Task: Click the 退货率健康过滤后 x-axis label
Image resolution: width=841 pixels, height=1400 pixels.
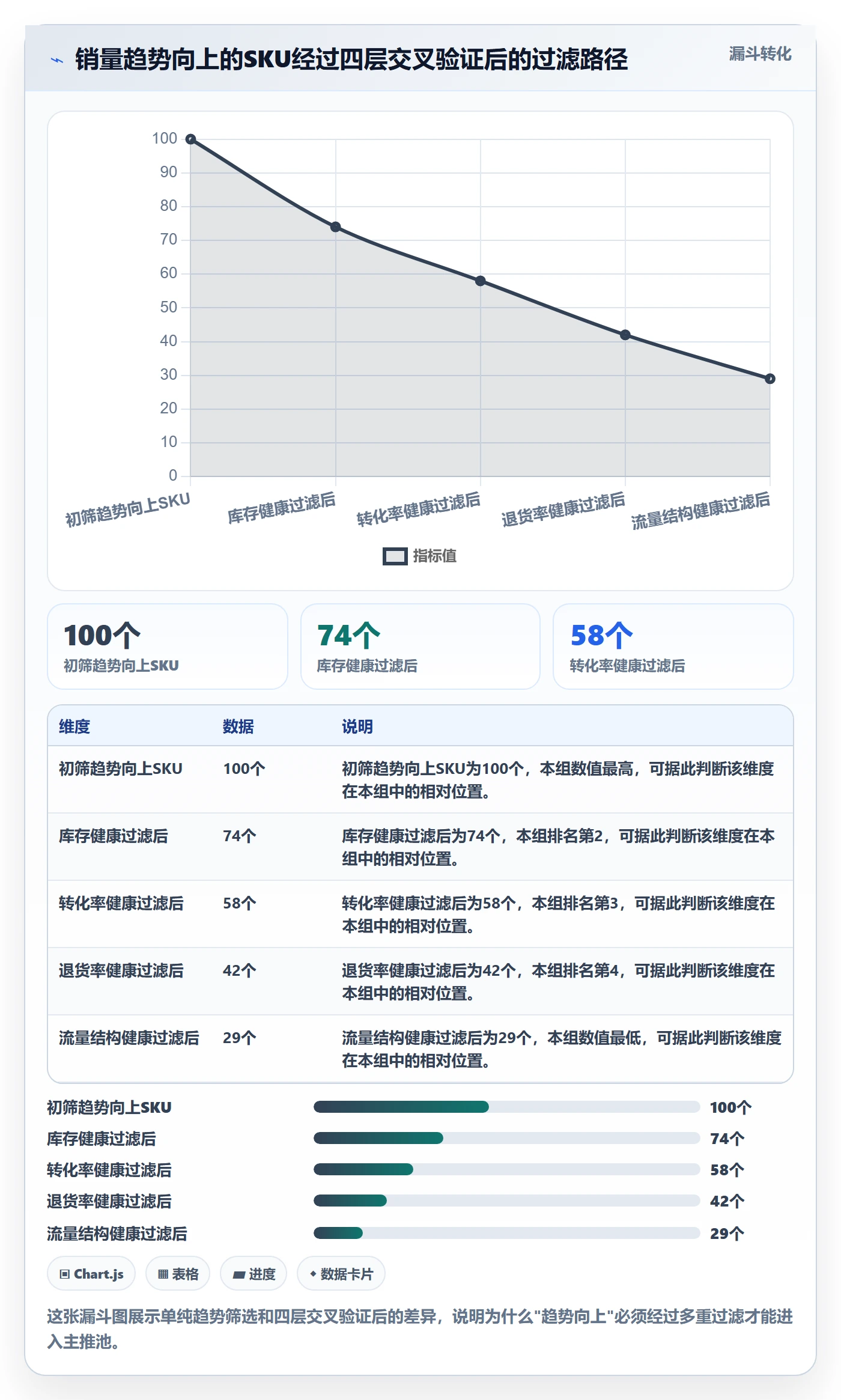Action: [x=563, y=510]
